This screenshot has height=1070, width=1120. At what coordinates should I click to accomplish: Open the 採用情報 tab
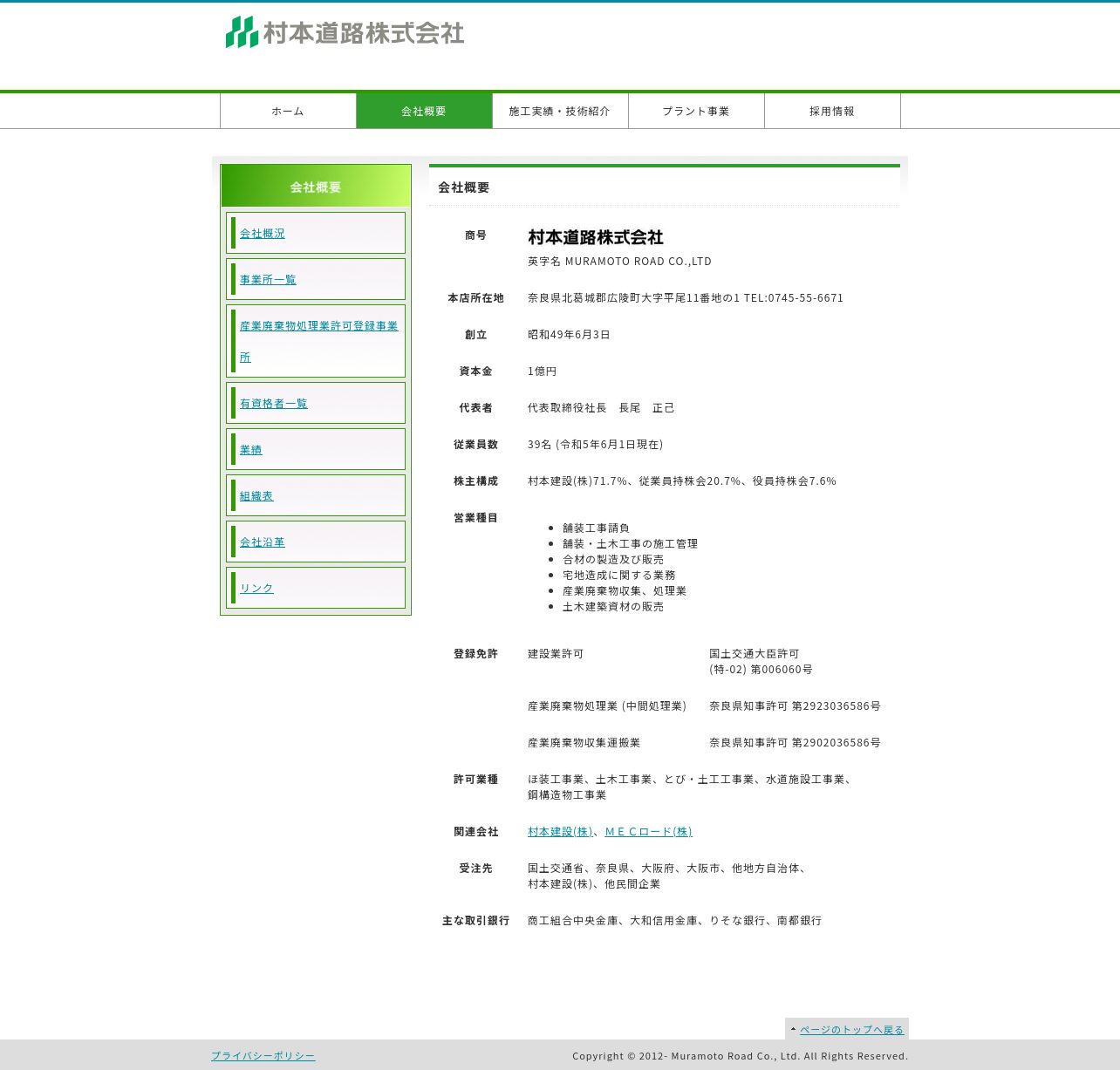(x=832, y=111)
